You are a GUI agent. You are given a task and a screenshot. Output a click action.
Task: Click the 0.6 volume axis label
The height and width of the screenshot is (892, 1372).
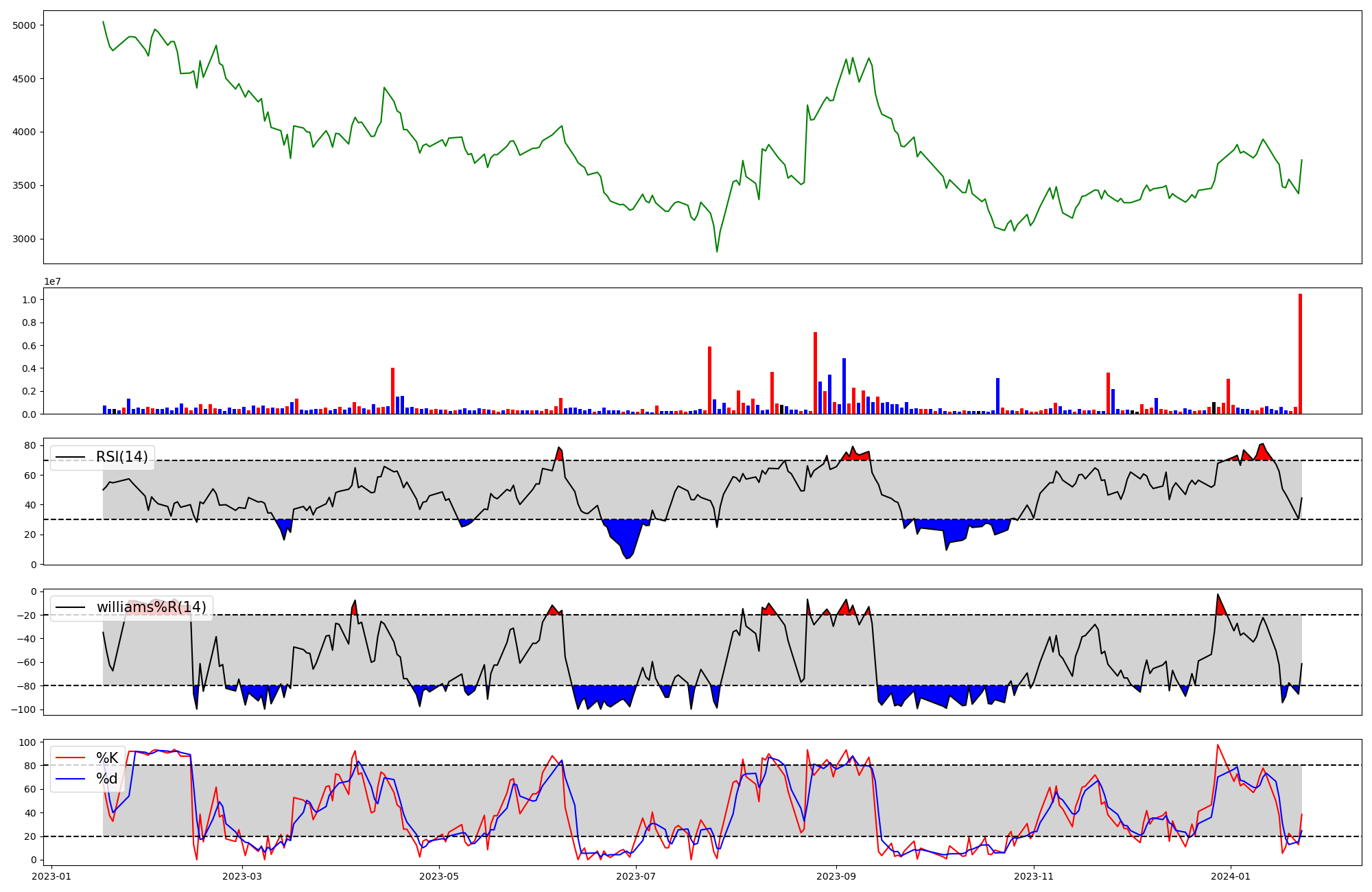pyautogui.click(x=29, y=346)
